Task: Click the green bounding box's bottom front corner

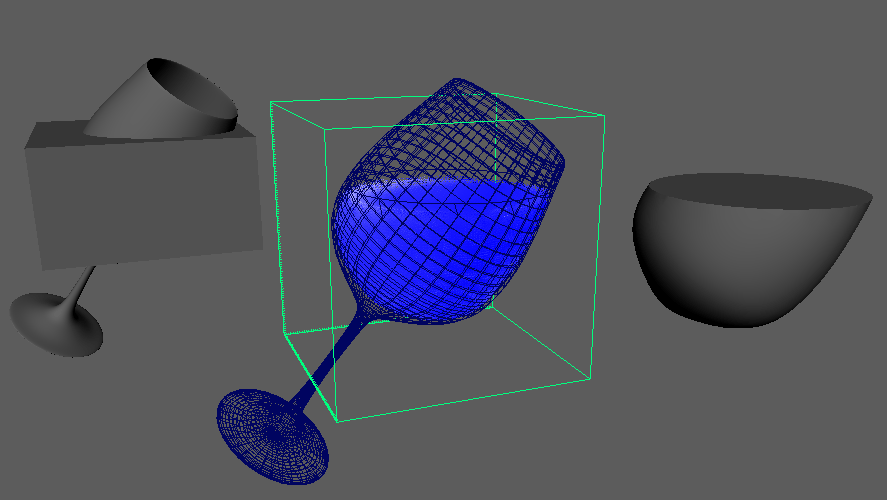Action: point(337,421)
